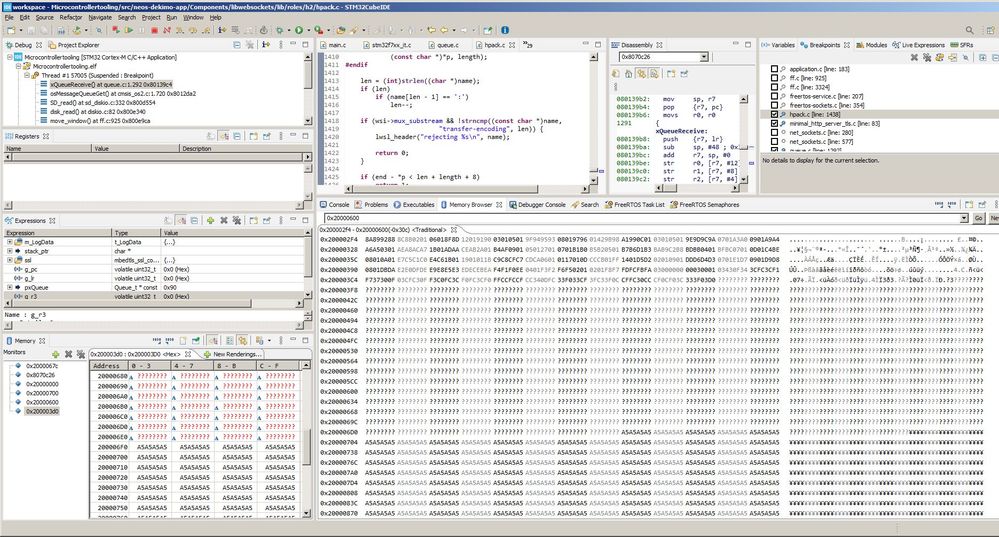Viewport: 999px width, 537px height.
Task: Open the Navigate menu
Action: [100, 17]
